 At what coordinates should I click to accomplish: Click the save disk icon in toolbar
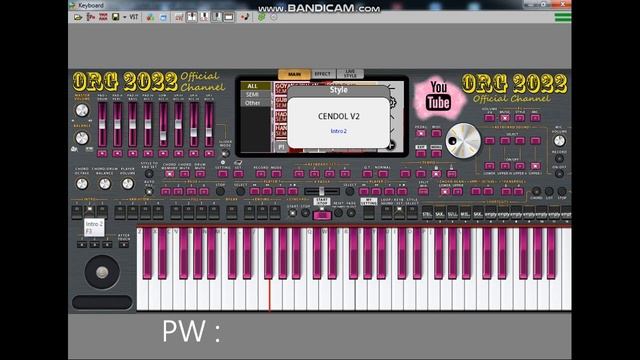tap(116, 17)
